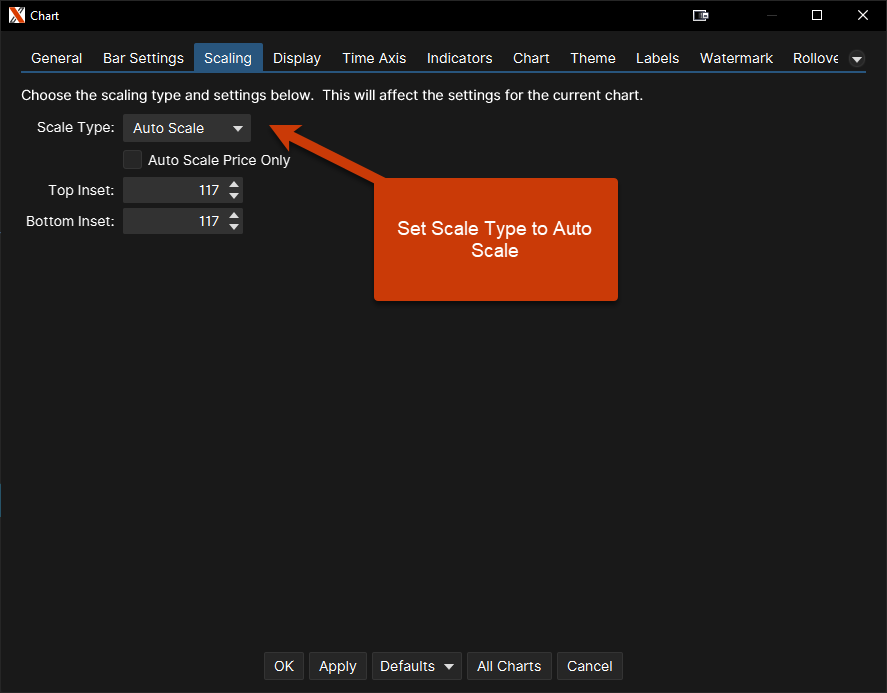Open the Time Axis tab
887x693 pixels.
(x=374, y=58)
